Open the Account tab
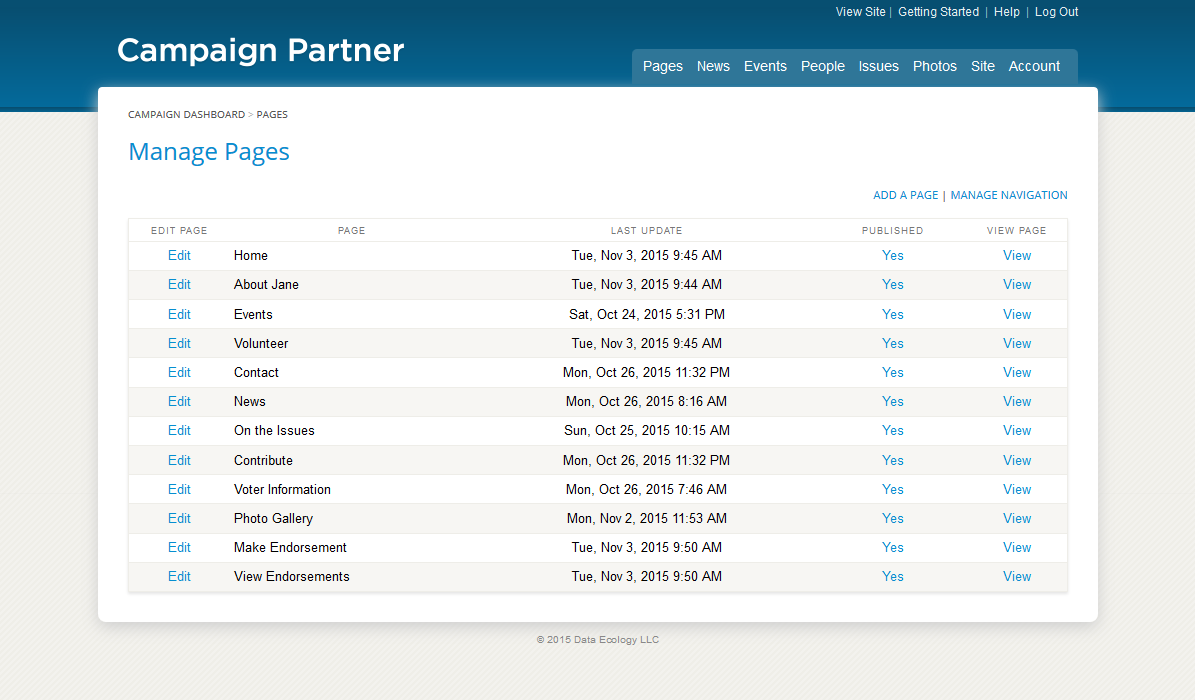Image resolution: width=1195 pixels, height=700 pixels. pos(1034,66)
